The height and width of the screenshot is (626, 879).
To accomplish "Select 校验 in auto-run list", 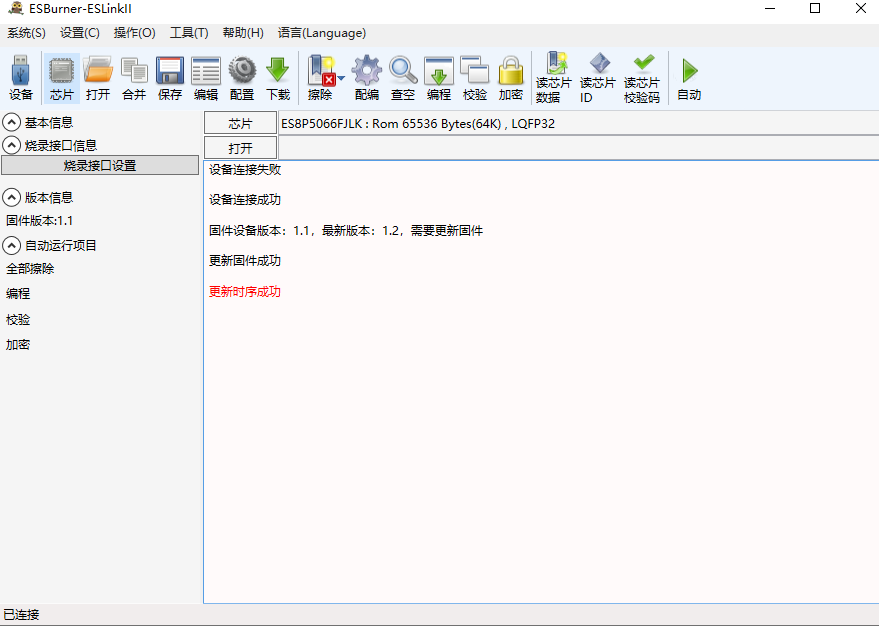I will coord(18,319).
